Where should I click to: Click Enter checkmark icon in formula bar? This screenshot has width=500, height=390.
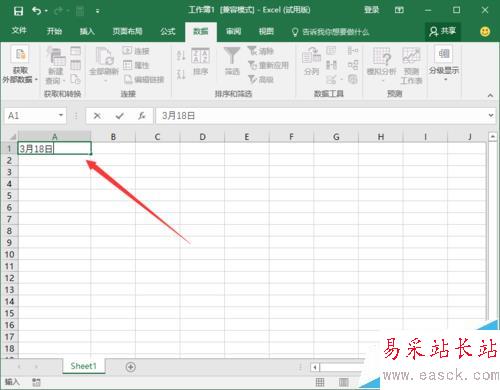(x=119, y=116)
